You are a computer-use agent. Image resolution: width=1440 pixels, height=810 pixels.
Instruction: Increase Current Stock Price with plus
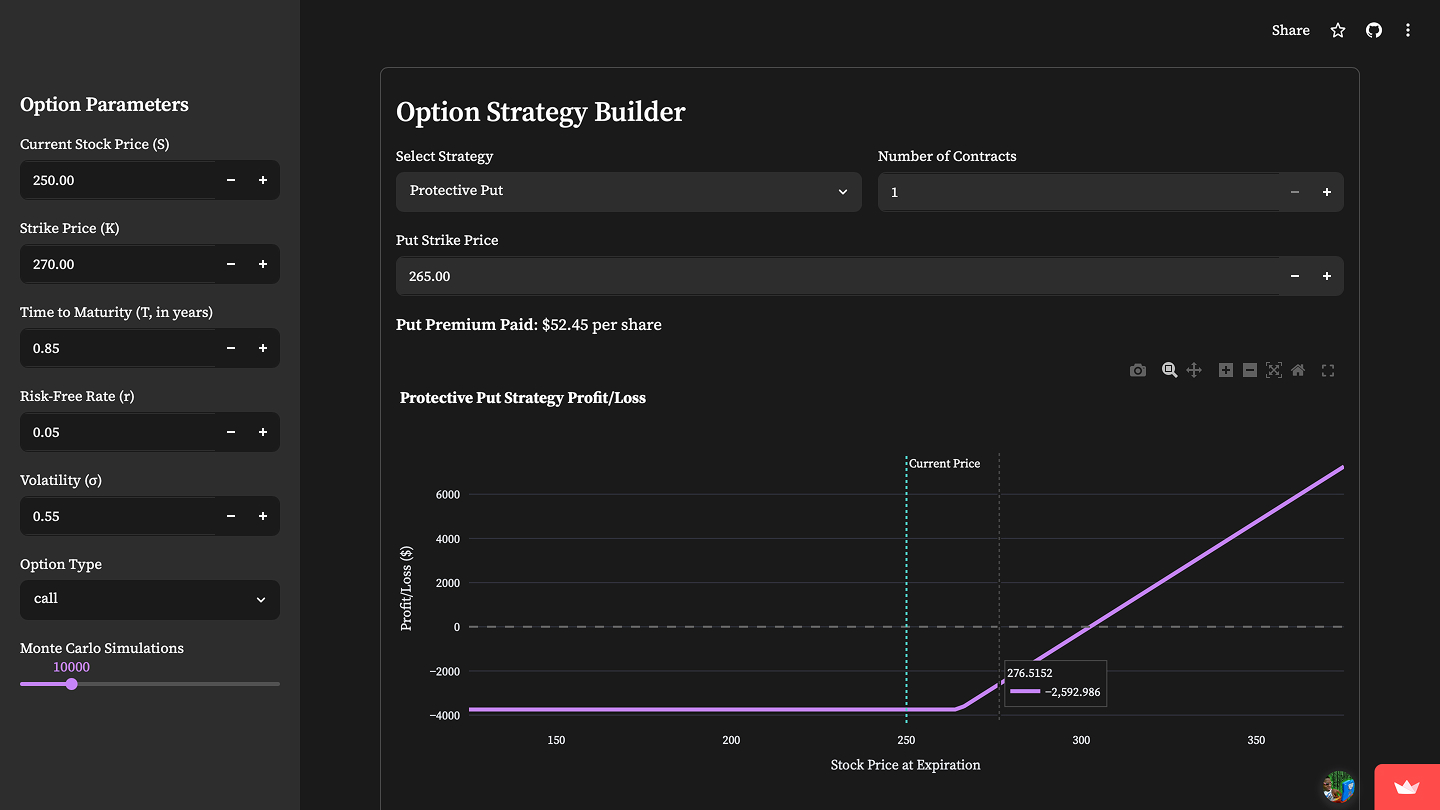coord(263,180)
